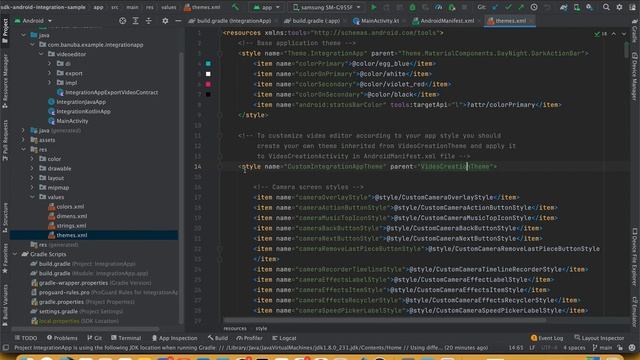Screen dimensions: 640x360
Task: Expand the drawable folder
Action: coord(32,168)
